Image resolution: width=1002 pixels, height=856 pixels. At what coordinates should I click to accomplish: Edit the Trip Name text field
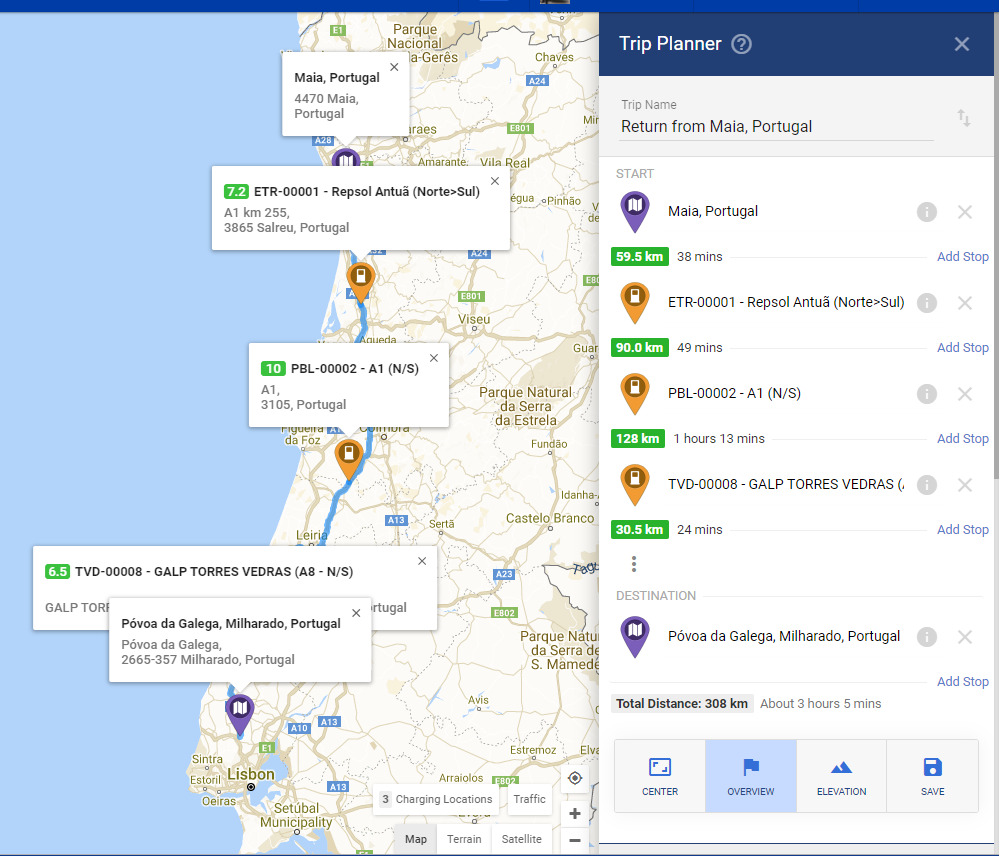[x=775, y=127]
